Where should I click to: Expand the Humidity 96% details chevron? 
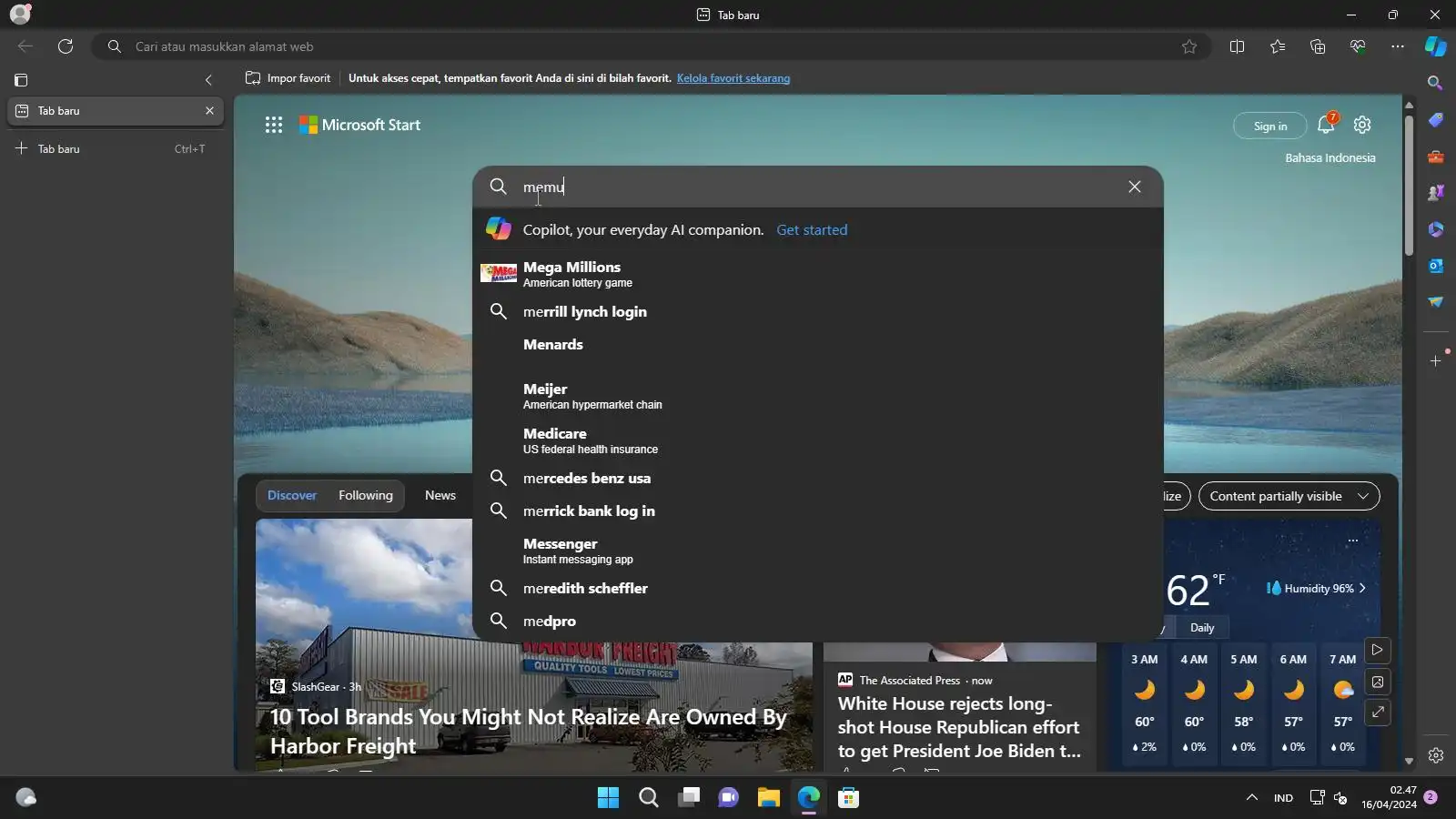(x=1362, y=589)
